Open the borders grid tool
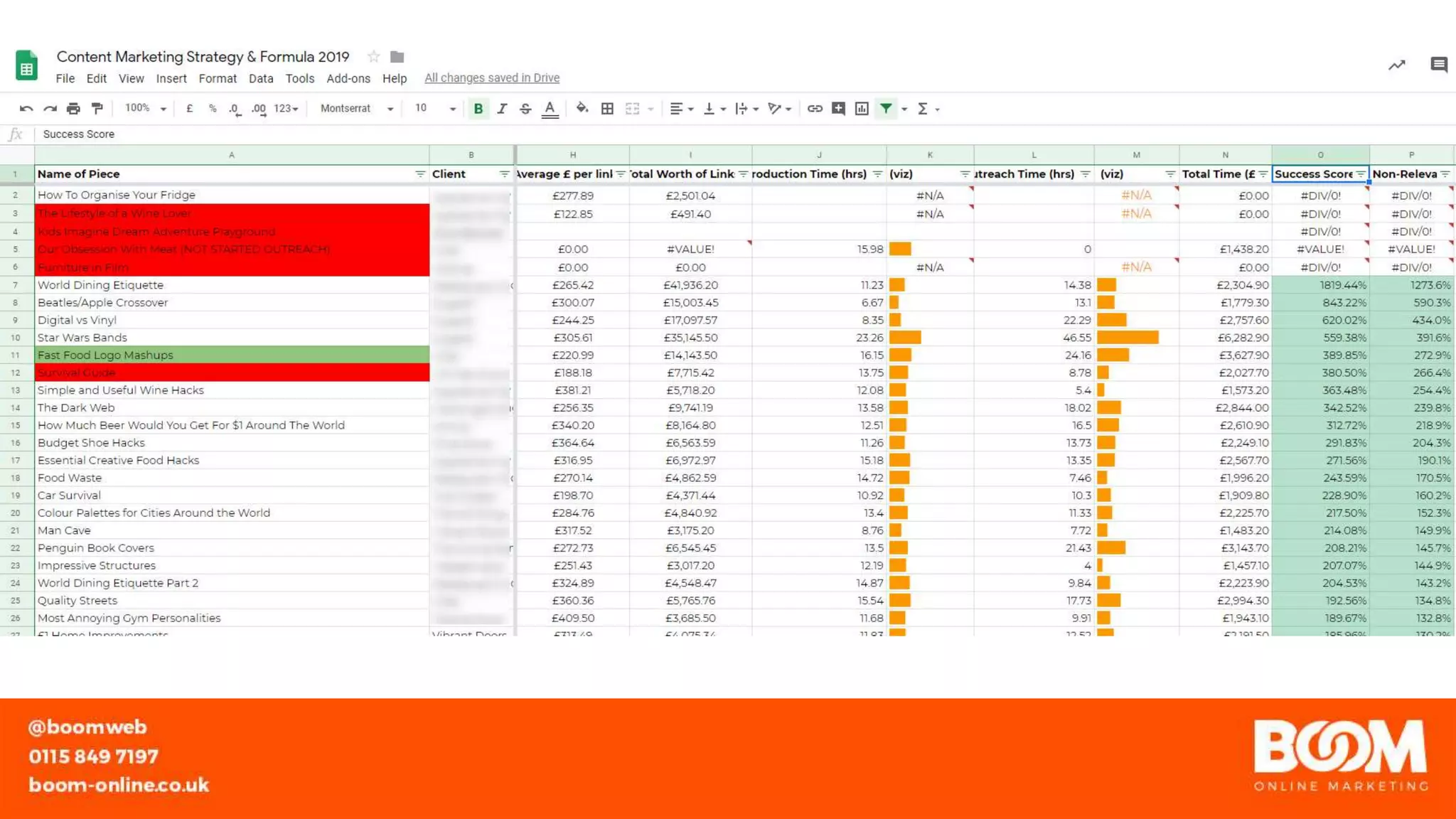 [x=607, y=109]
